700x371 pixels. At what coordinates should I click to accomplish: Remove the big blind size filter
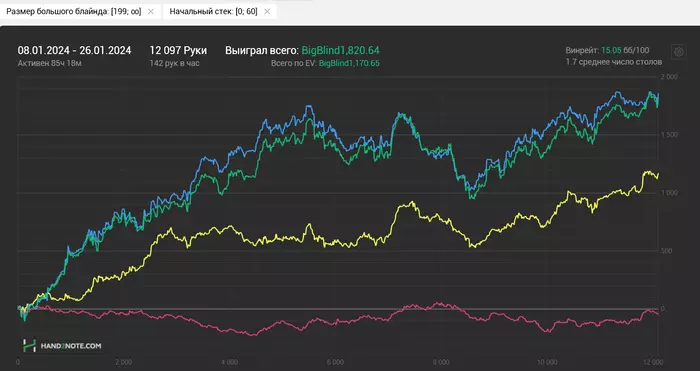click(x=150, y=12)
